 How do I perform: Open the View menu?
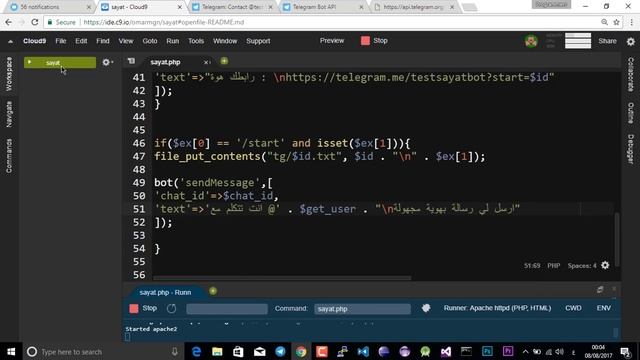[x=126, y=41]
